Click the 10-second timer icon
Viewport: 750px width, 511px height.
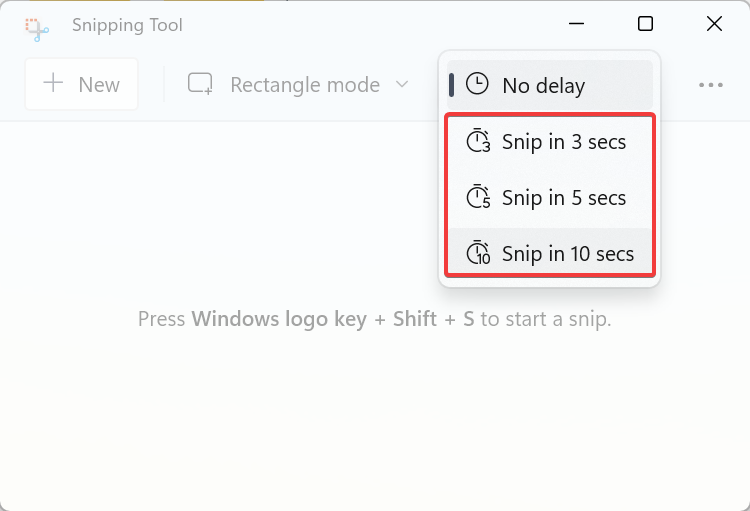click(x=478, y=252)
